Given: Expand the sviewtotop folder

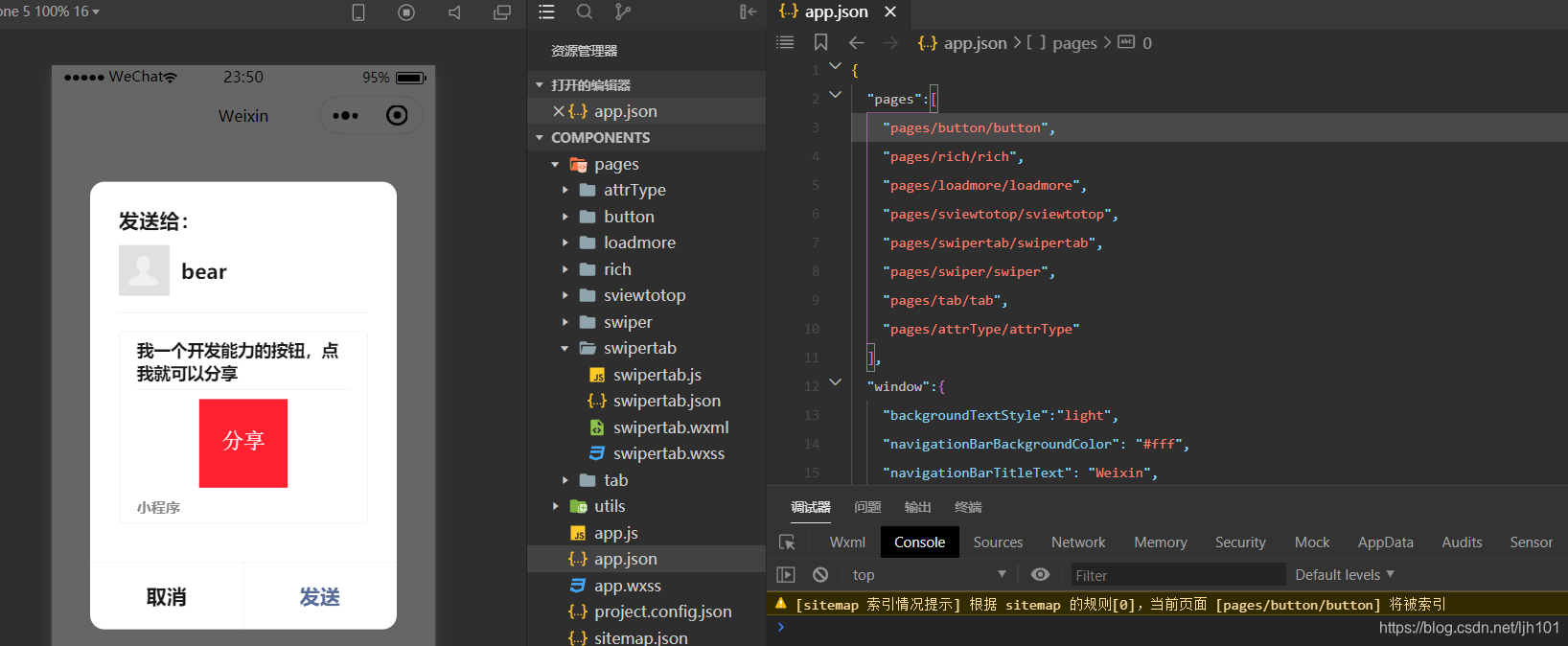Looking at the screenshot, I should click(565, 296).
